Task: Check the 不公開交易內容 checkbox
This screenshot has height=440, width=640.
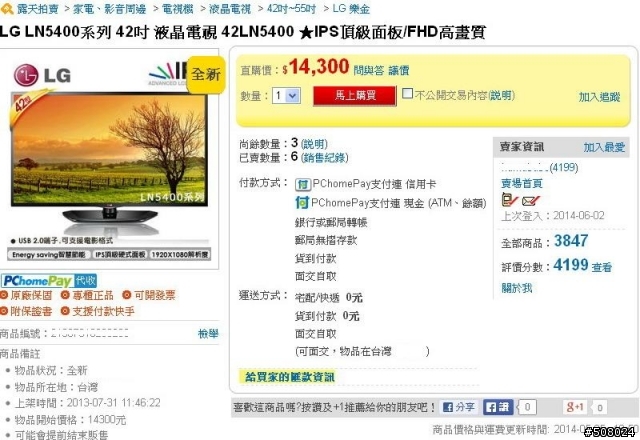Action: click(407, 94)
